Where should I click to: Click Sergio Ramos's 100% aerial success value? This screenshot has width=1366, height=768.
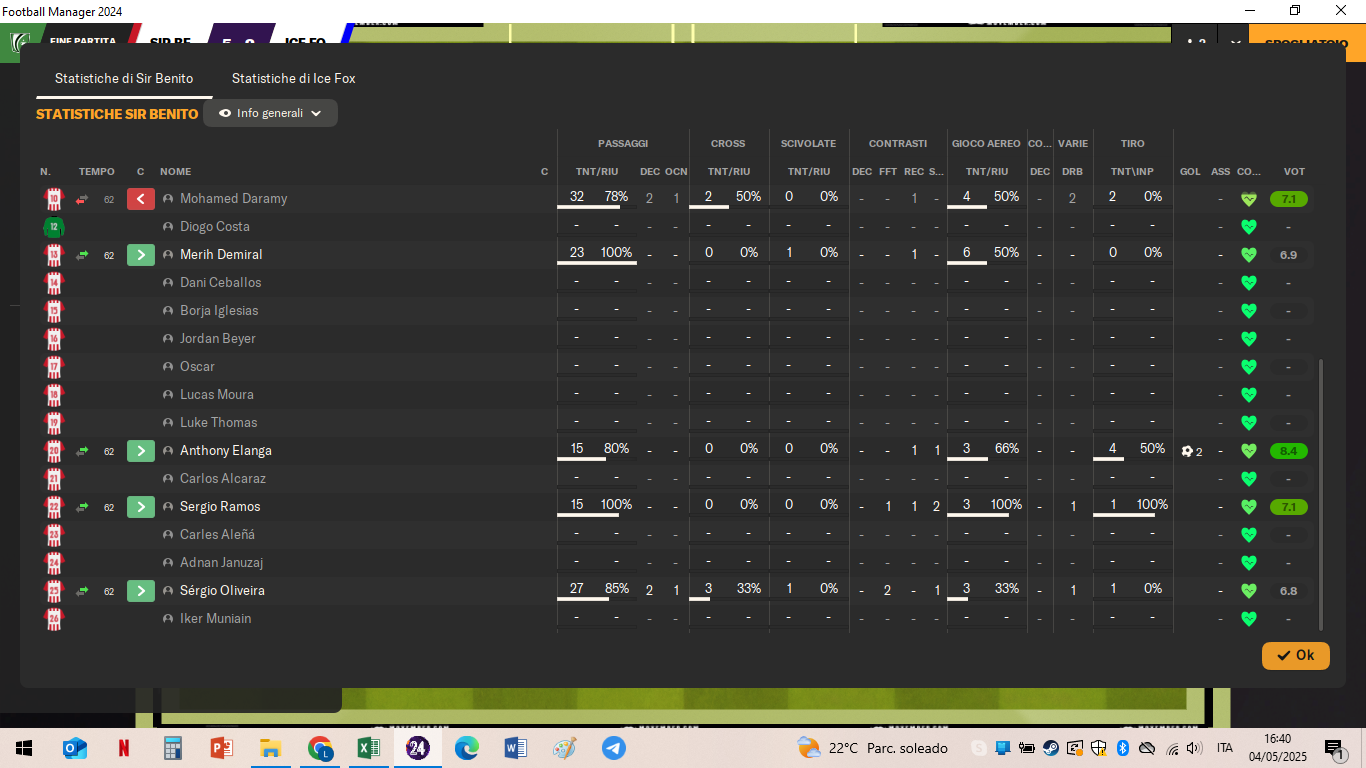pos(1006,505)
